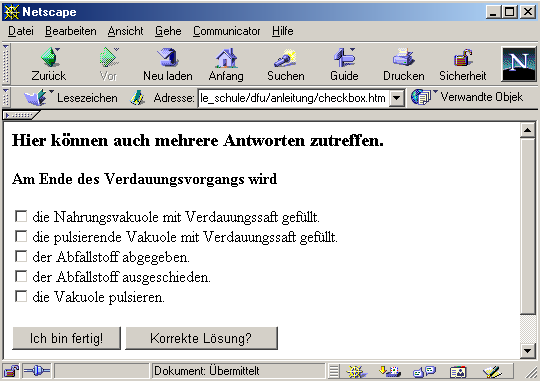
Task: Click the Netscape title bar icon
Action: (11, 12)
